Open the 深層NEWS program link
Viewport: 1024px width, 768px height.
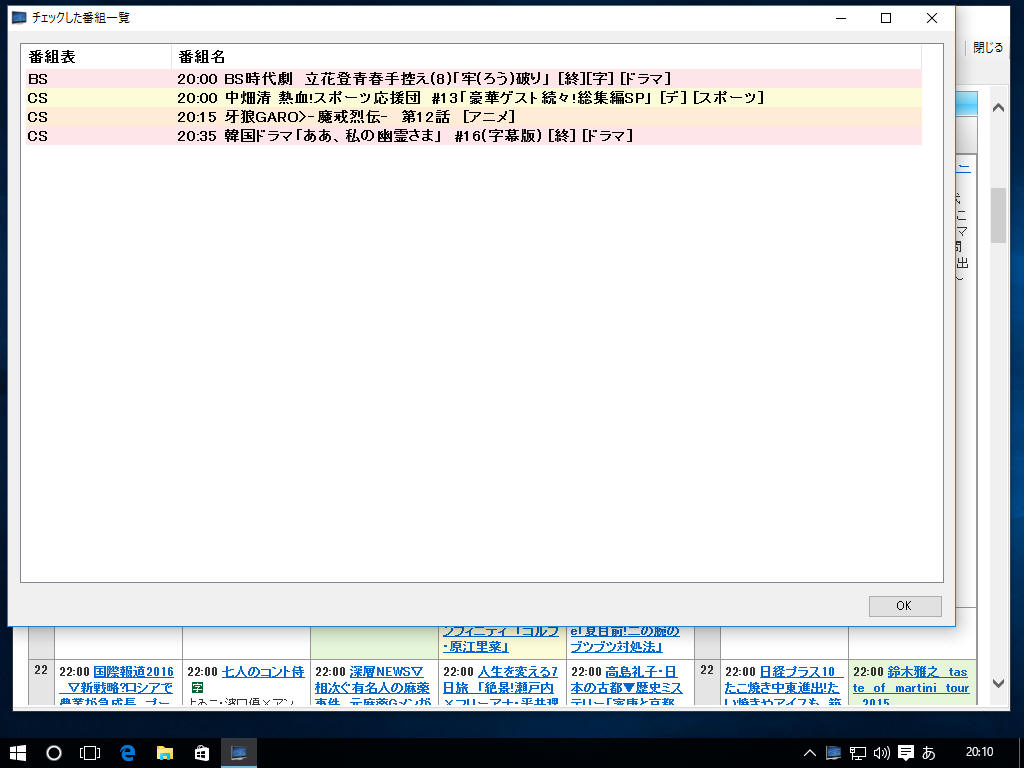[372, 687]
